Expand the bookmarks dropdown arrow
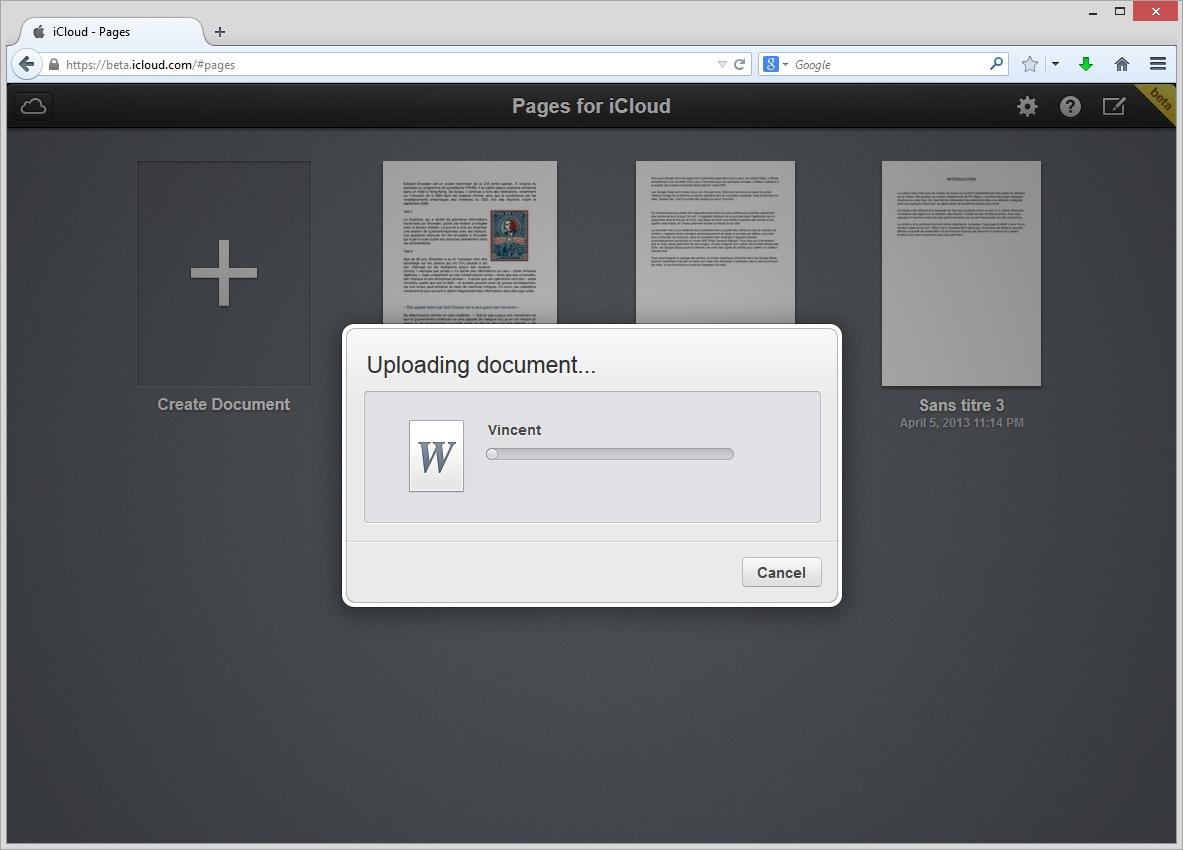The width and height of the screenshot is (1183, 850). (x=1055, y=64)
